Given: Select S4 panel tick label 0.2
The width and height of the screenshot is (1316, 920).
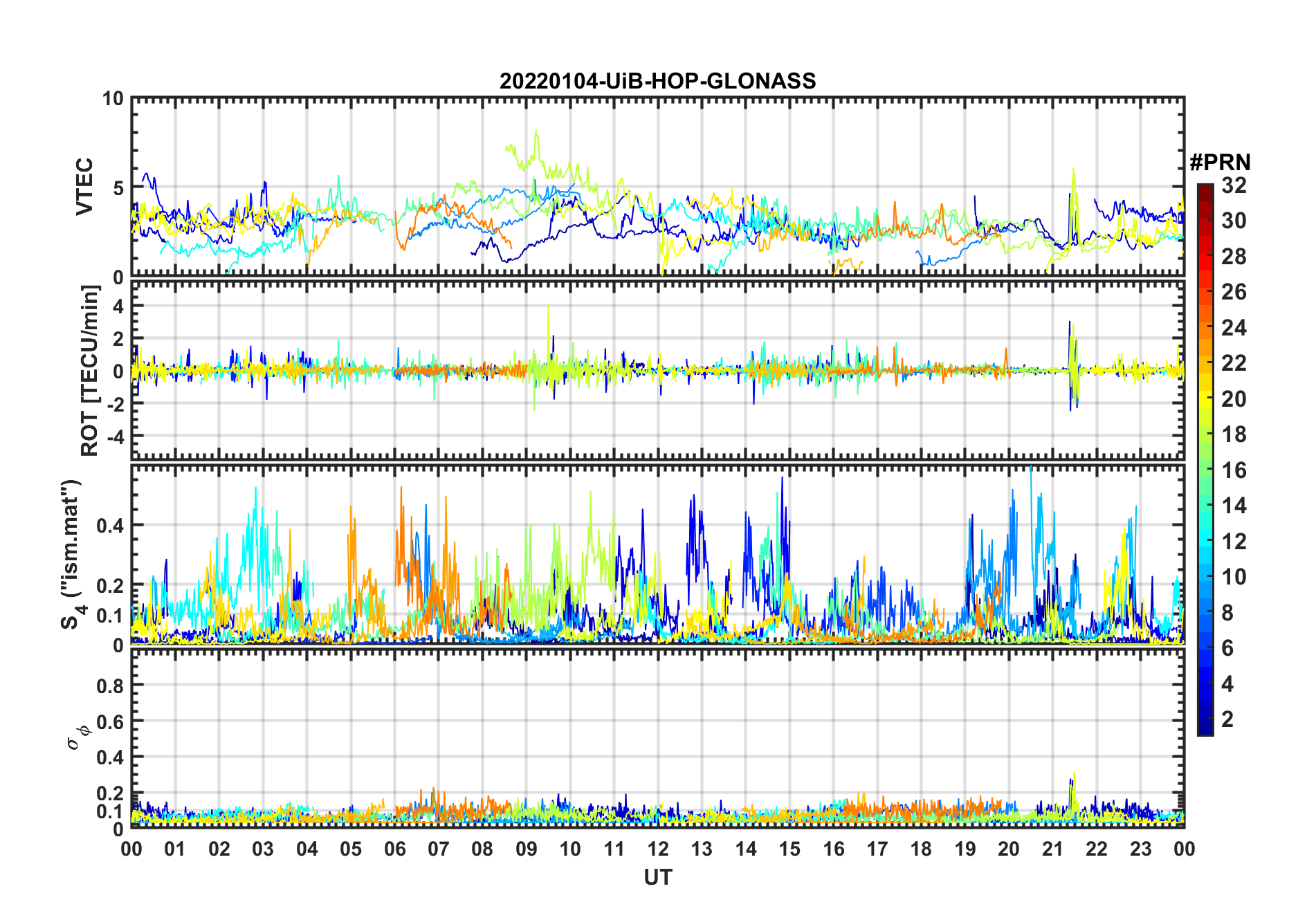Looking at the screenshot, I should coord(111,586).
